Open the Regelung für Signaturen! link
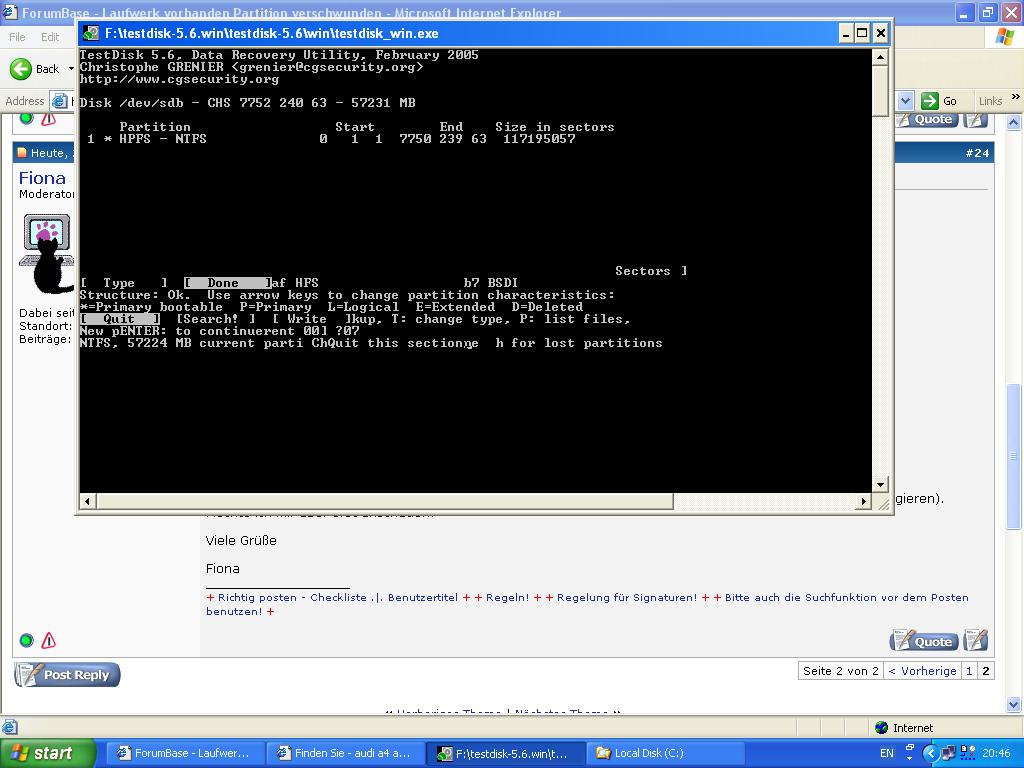This screenshot has height=768, width=1024. click(x=626, y=598)
